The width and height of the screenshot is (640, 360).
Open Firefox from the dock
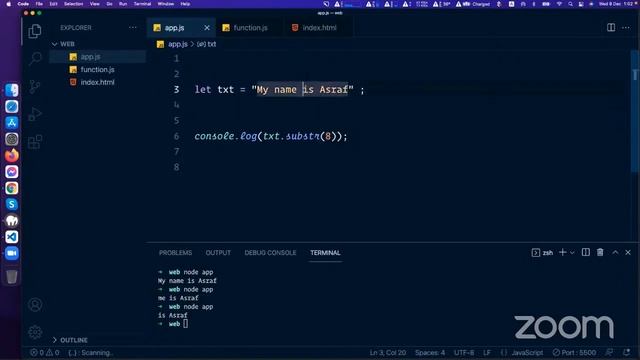click(x=12, y=155)
